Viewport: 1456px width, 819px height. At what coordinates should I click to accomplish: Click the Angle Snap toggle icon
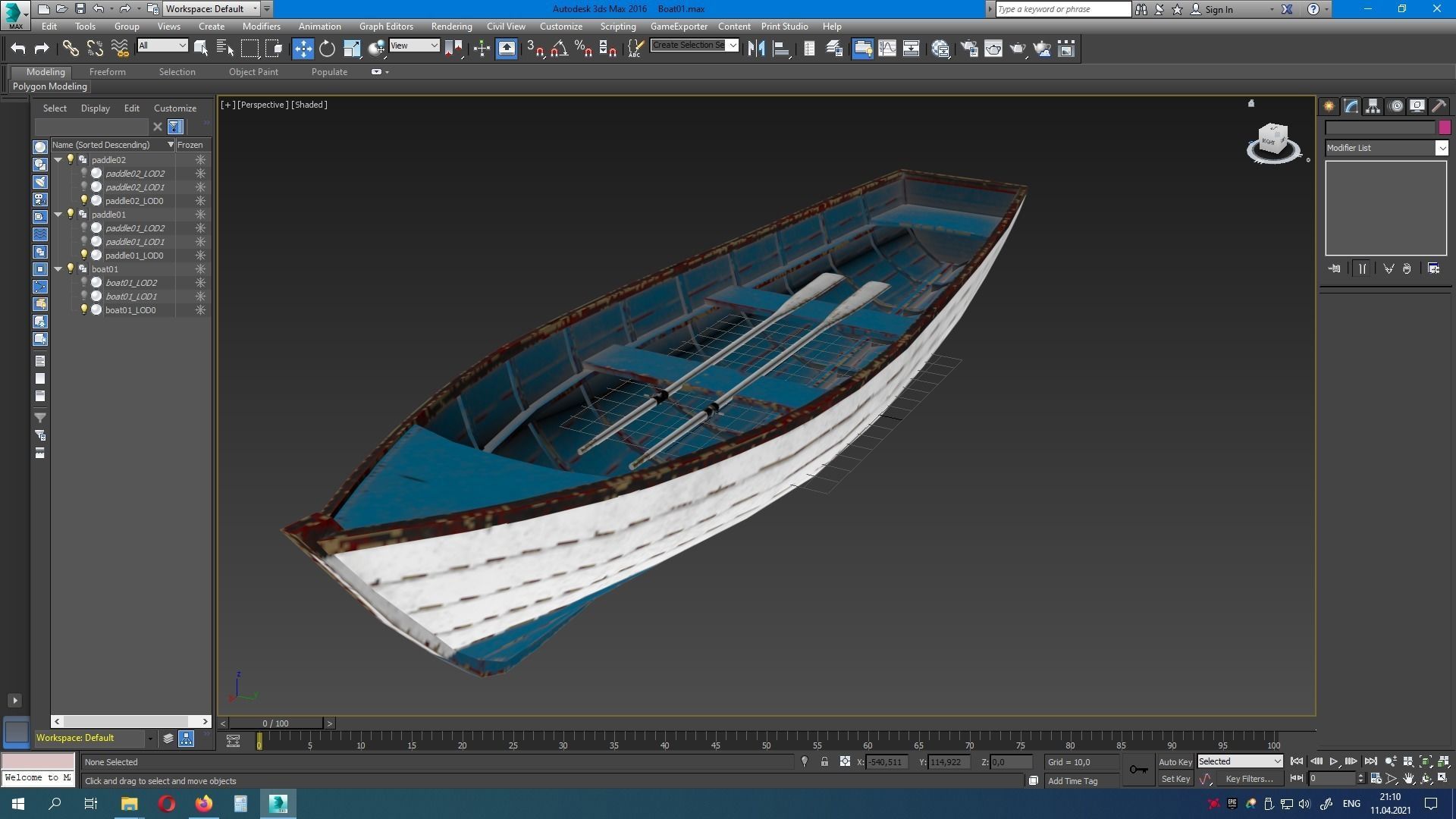coord(560,49)
